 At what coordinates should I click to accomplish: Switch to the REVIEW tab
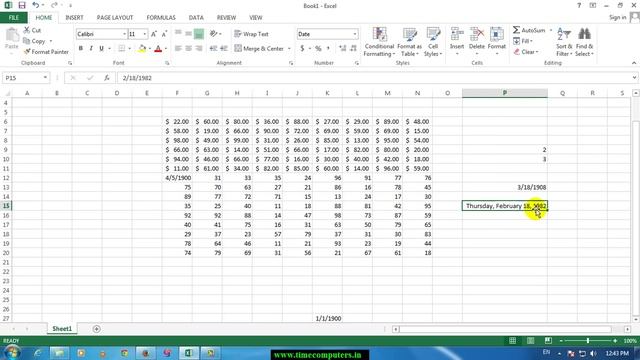click(226, 18)
